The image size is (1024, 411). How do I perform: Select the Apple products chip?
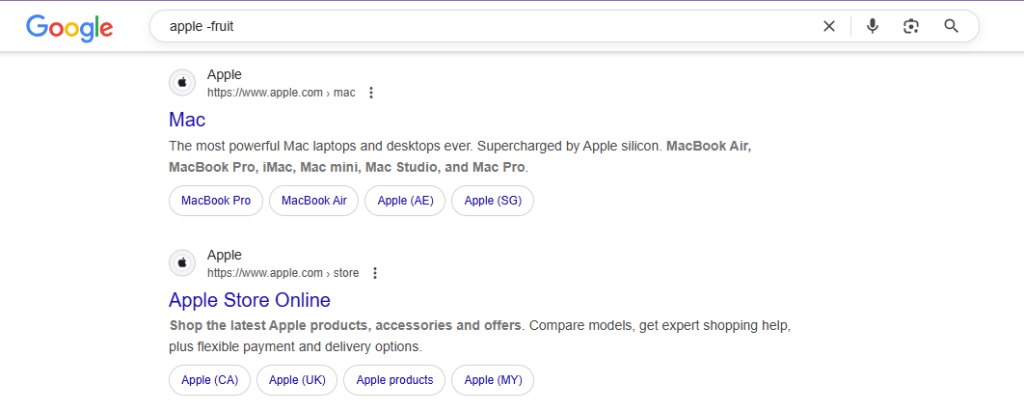(x=394, y=380)
